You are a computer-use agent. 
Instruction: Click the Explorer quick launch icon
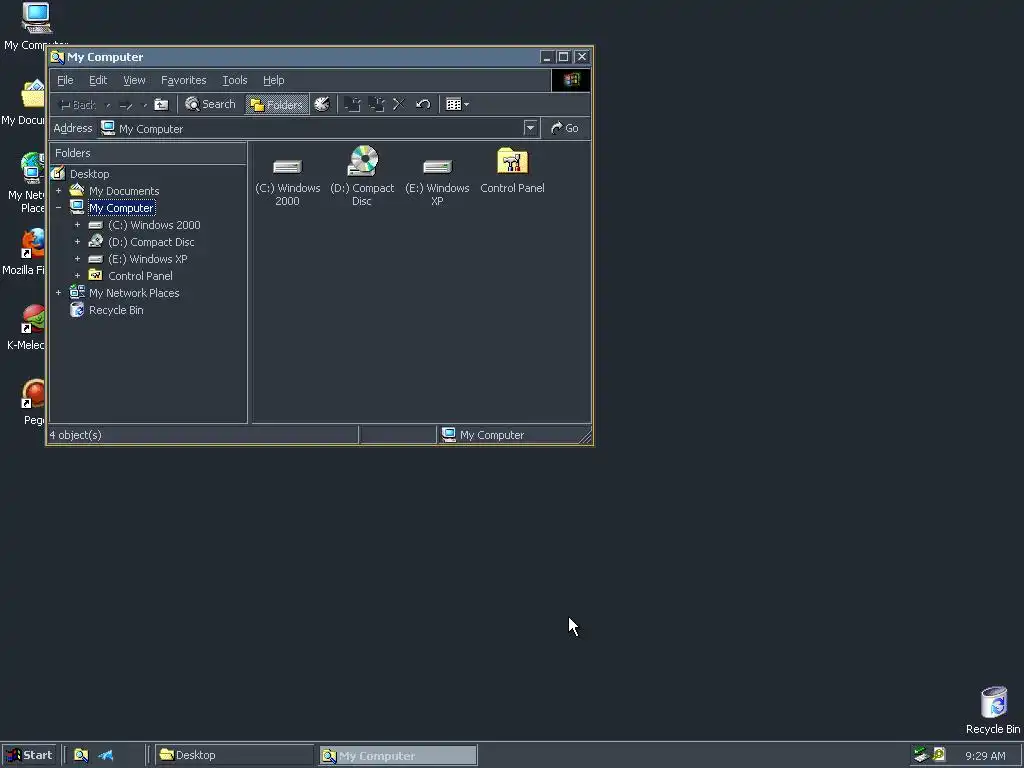(81, 756)
